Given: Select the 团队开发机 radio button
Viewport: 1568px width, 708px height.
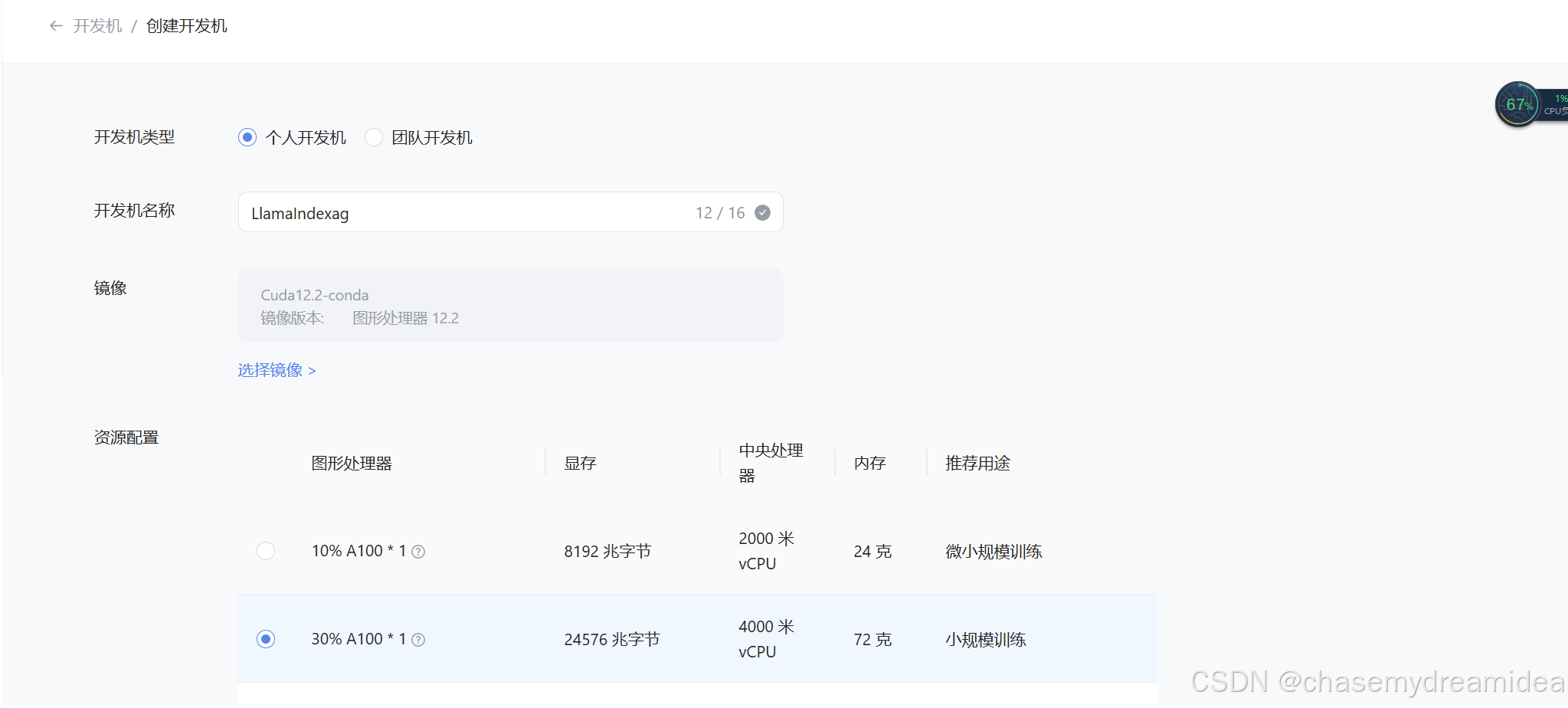Looking at the screenshot, I should (x=373, y=137).
